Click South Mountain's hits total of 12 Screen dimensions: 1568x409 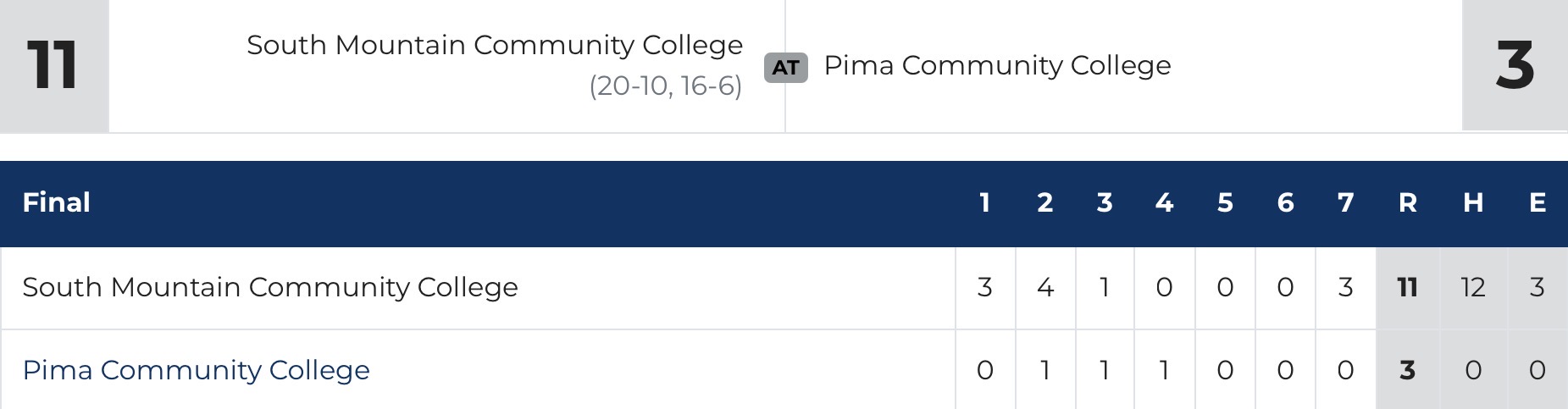click(1473, 287)
